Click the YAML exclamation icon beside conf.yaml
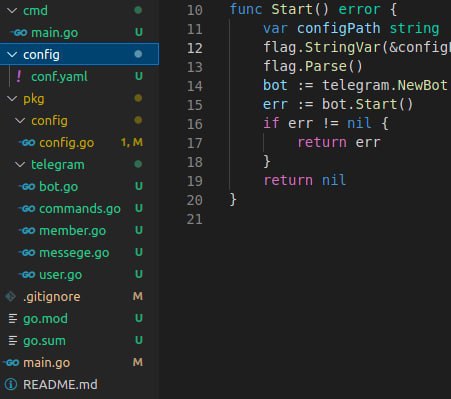Image resolution: width=451 pixels, height=399 pixels. pos(19,77)
